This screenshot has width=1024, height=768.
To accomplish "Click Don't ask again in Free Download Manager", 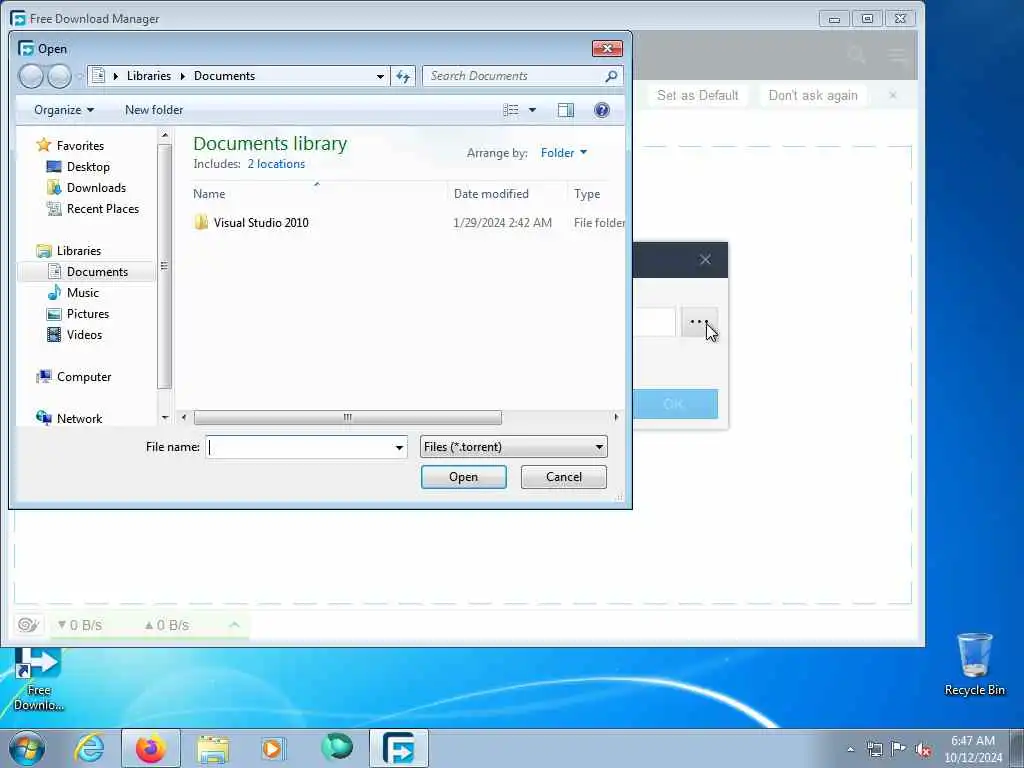I will click(813, 95).
